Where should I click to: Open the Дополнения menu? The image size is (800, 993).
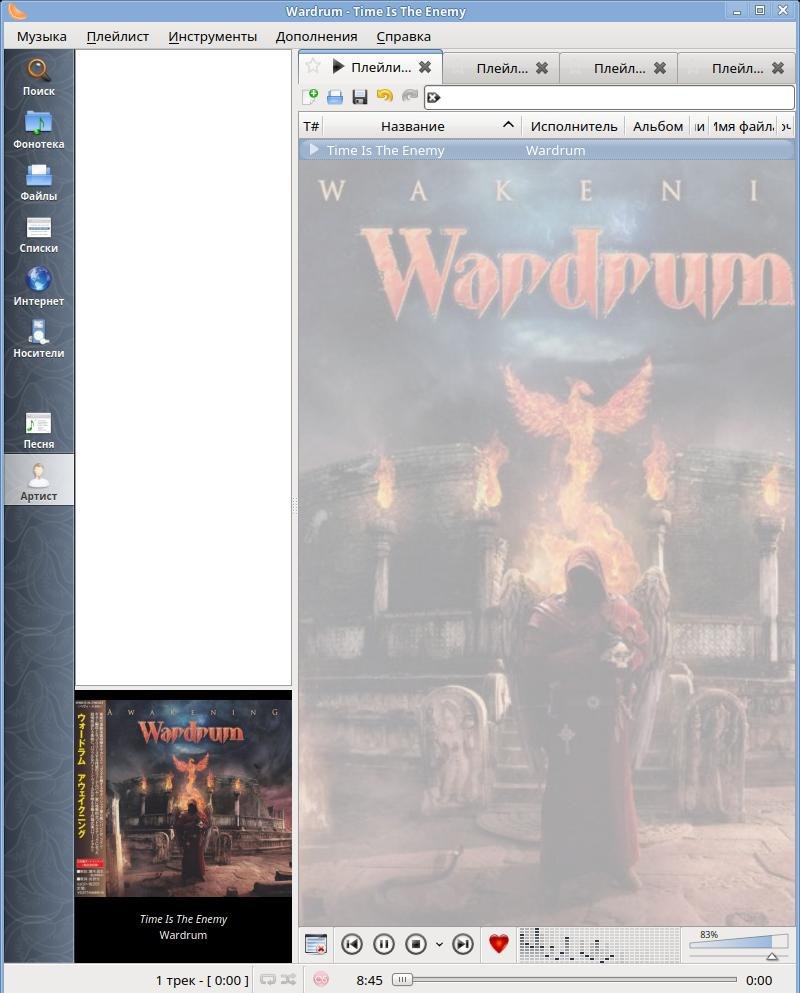(x=316, y=37)
